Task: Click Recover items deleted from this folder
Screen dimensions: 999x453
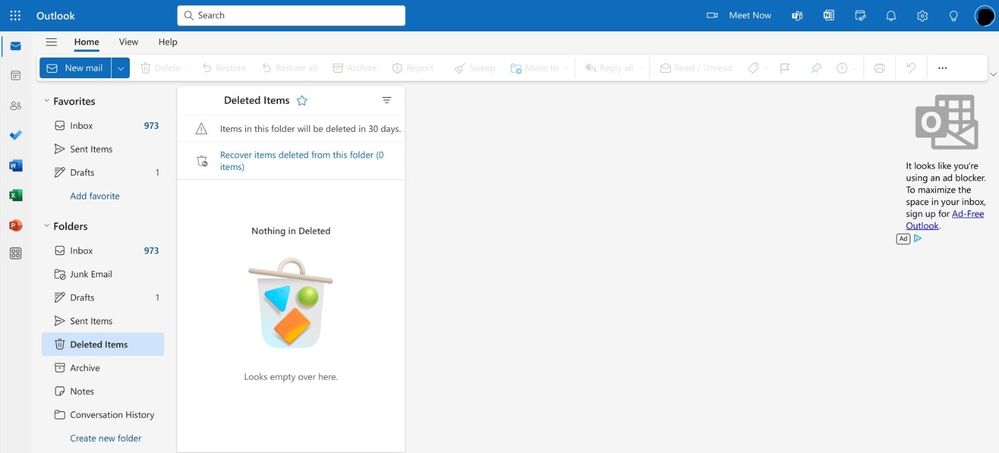Action: coord(302,161)
